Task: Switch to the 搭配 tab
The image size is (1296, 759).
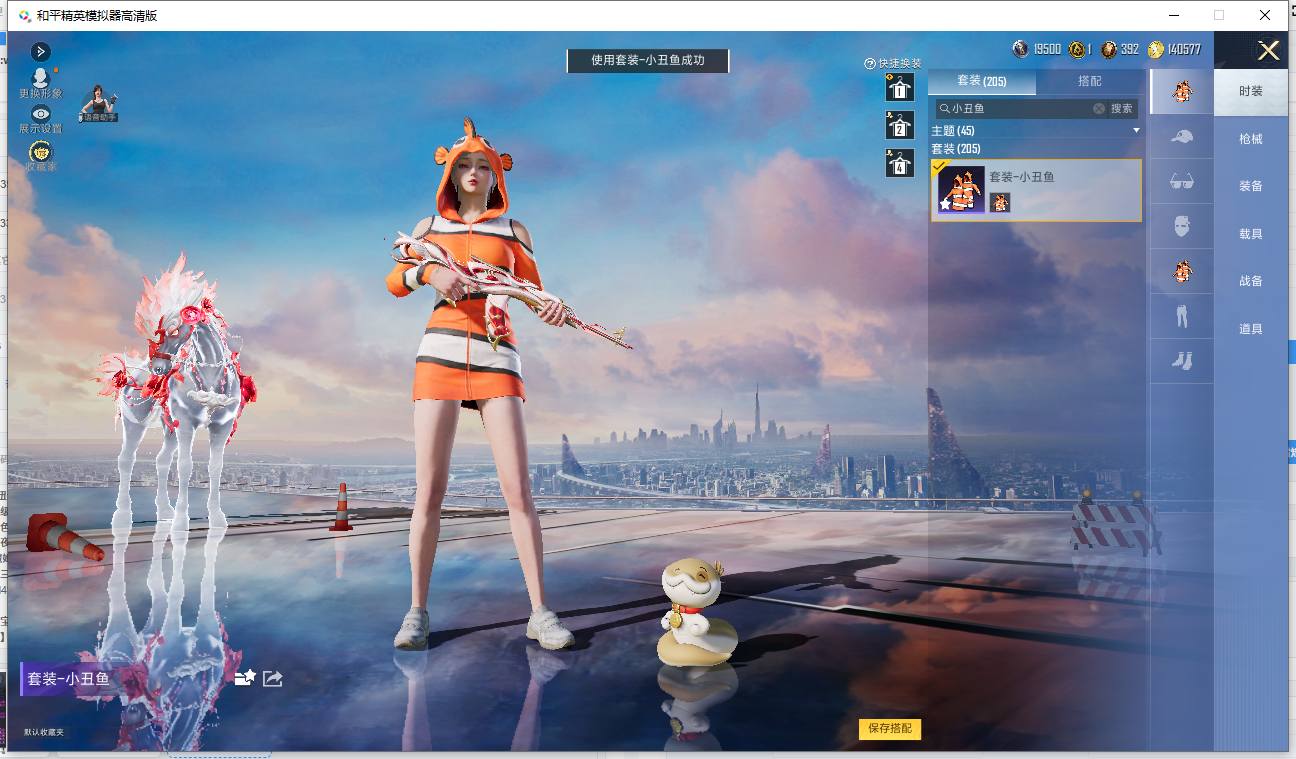Action: [1090, 81]
